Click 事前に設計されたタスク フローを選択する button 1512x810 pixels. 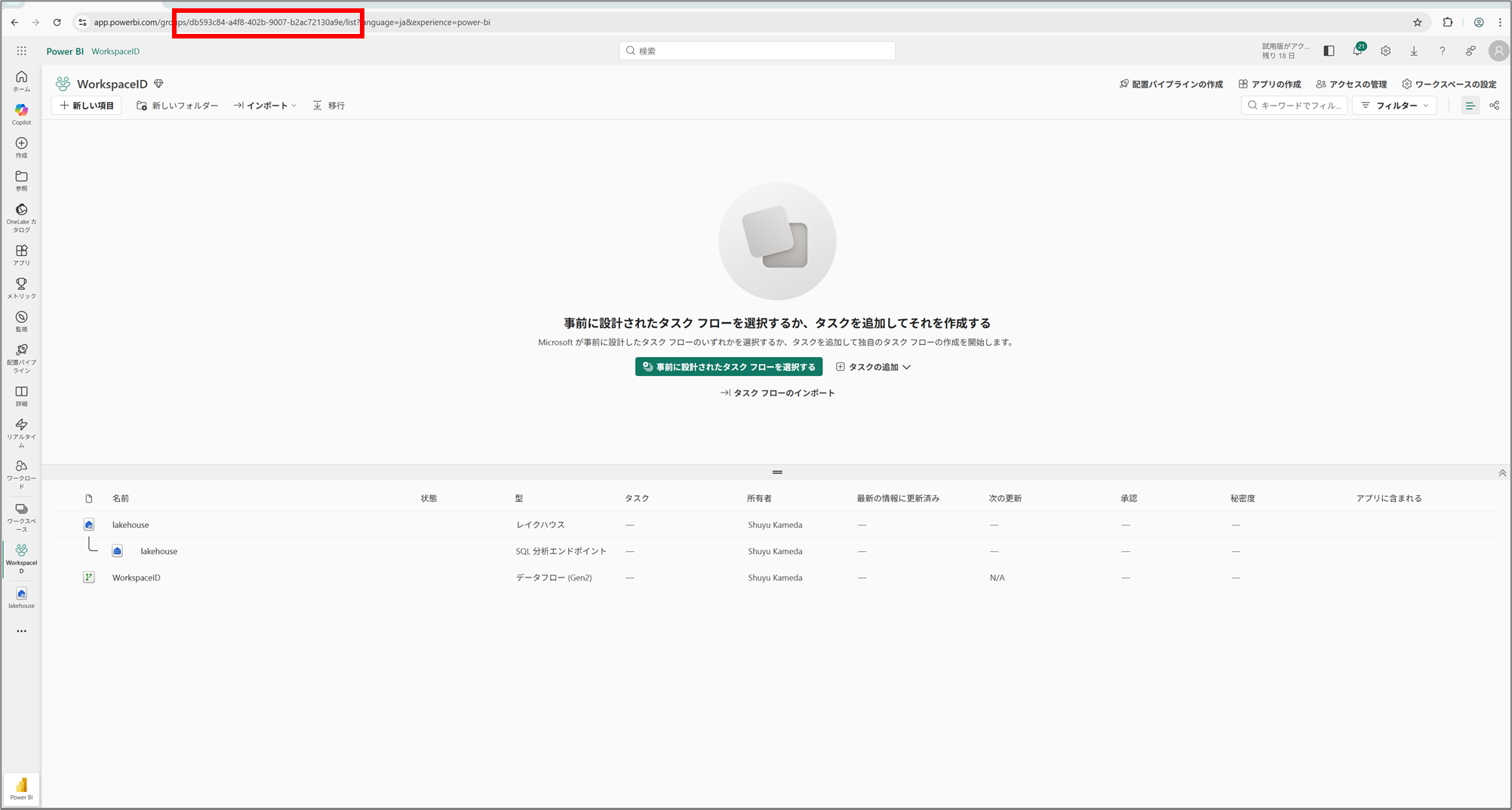pos(728,367)
